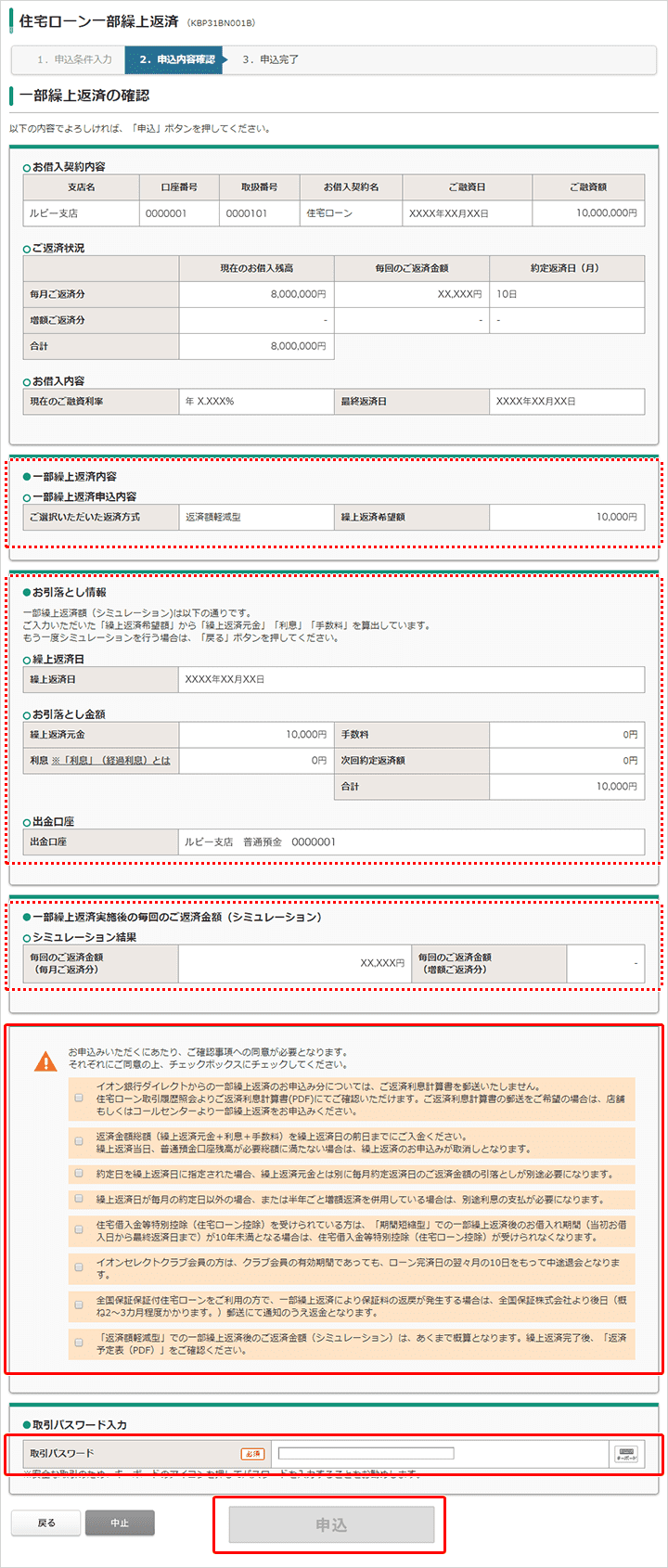Click the 必須 badge beside password label

252,1454
